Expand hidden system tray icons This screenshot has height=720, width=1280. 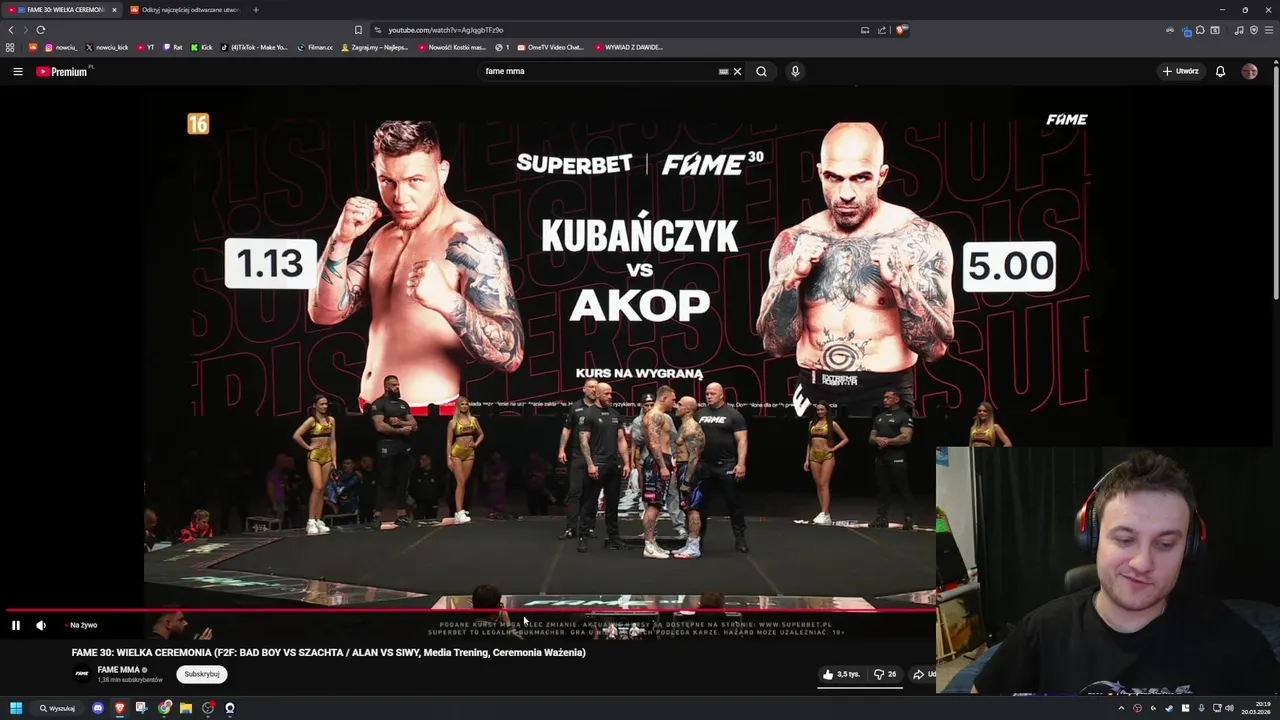coord(1121,708)
